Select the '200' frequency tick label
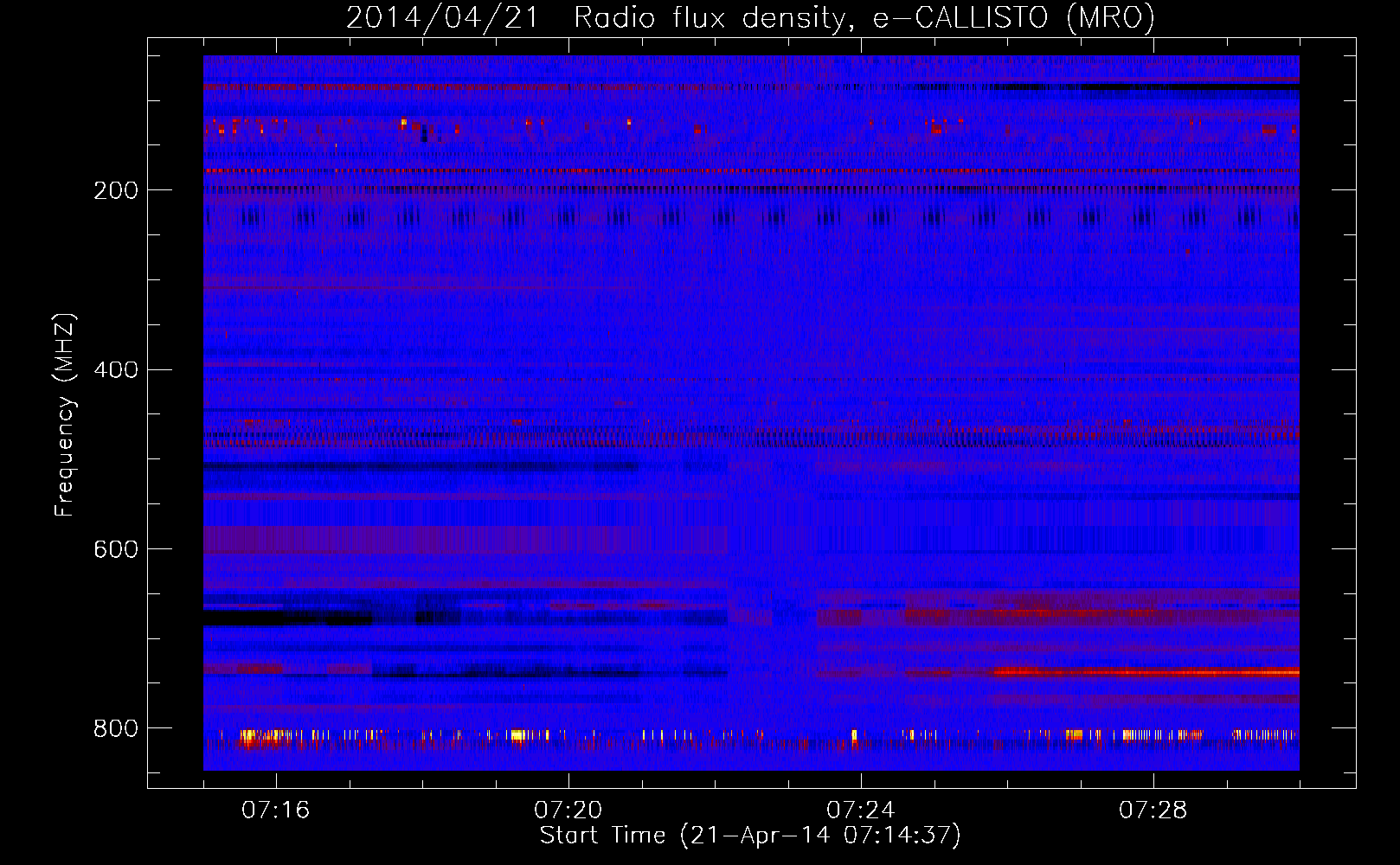 pos(116,190)
